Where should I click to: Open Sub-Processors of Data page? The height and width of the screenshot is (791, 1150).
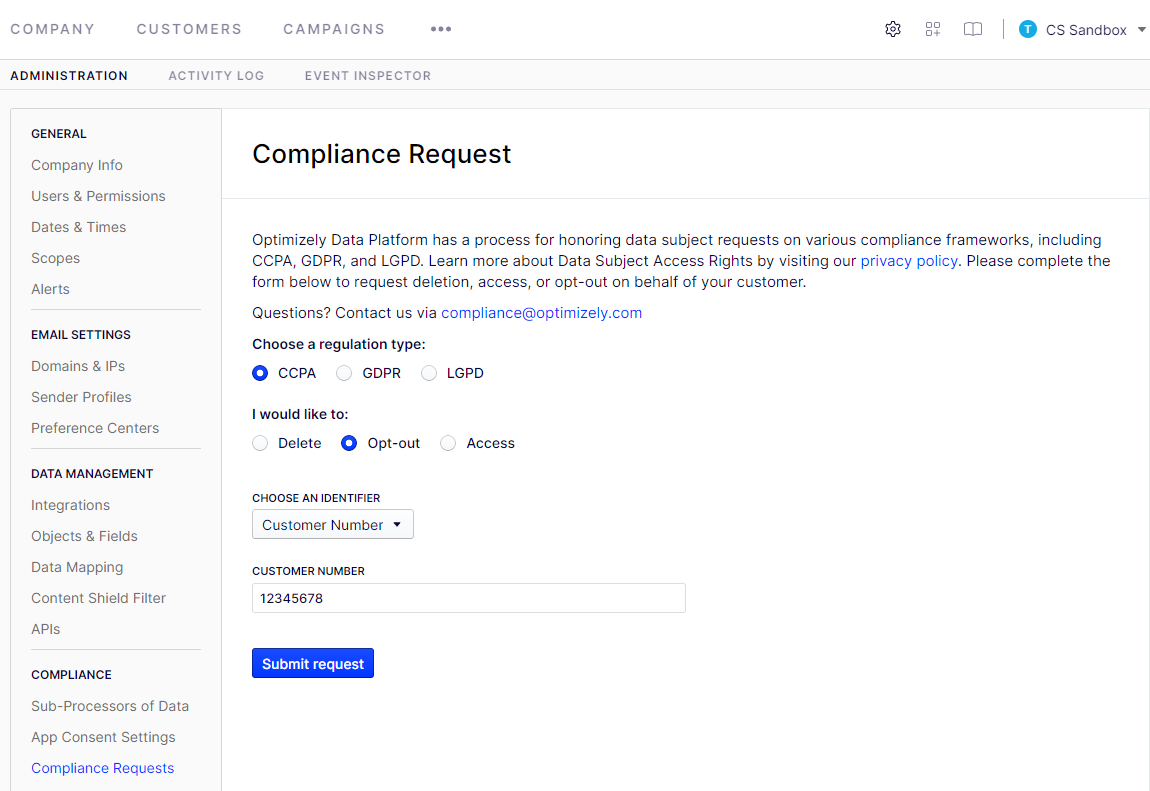click(110, 706)
